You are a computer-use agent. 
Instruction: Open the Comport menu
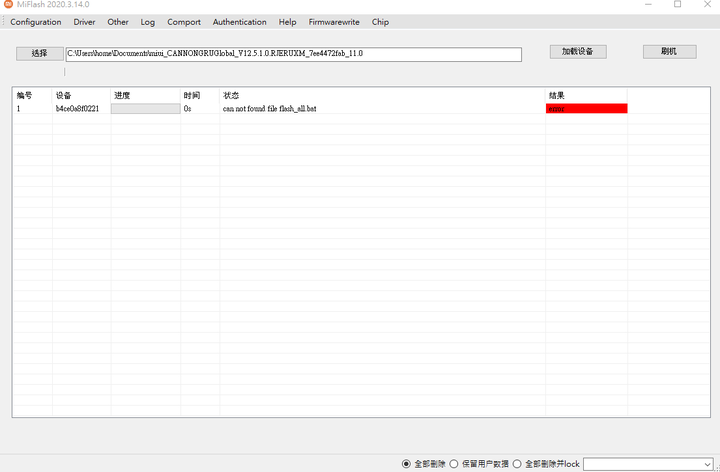click(184, 22)
